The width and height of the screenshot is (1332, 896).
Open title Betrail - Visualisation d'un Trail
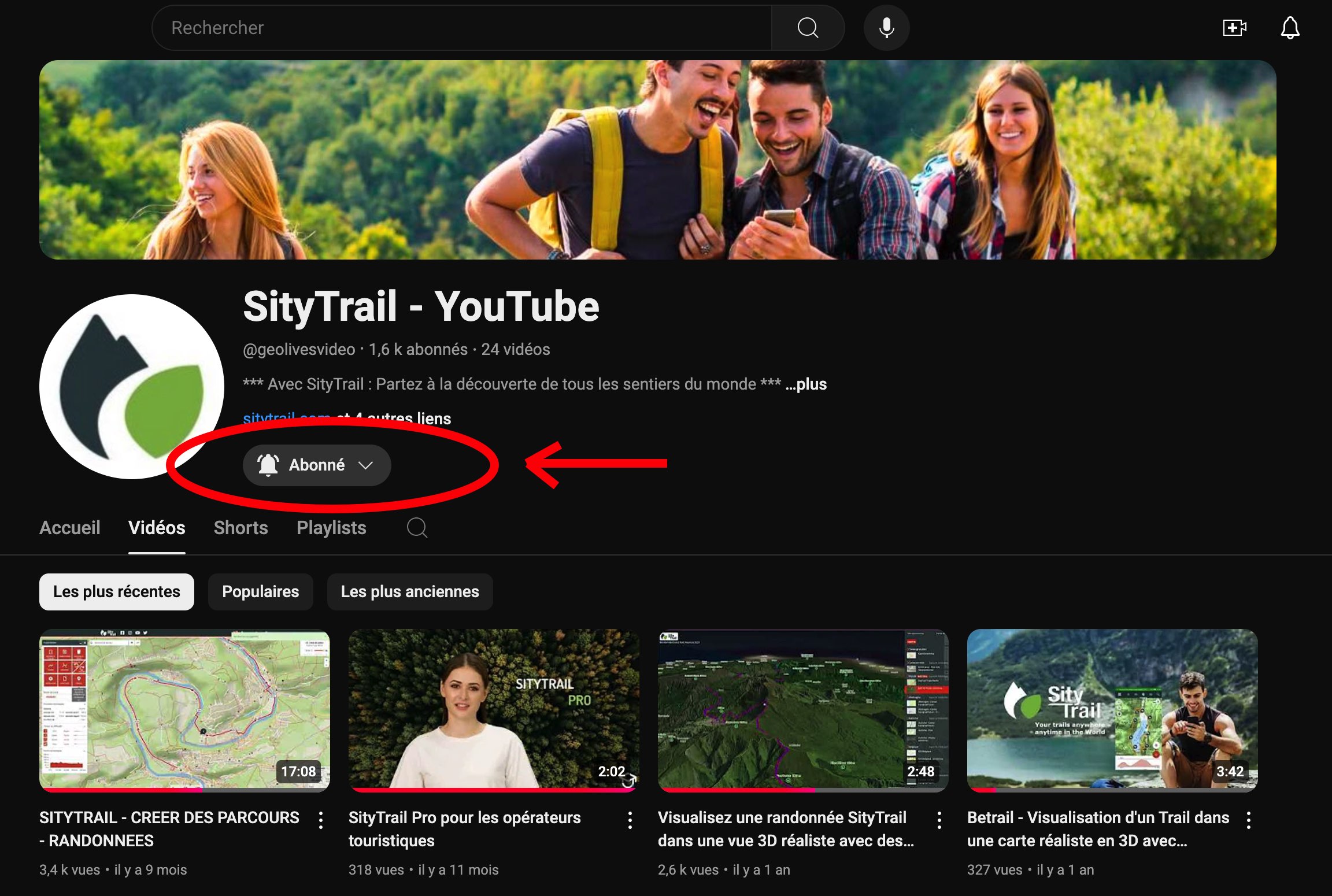click(x=1098, y=830)
